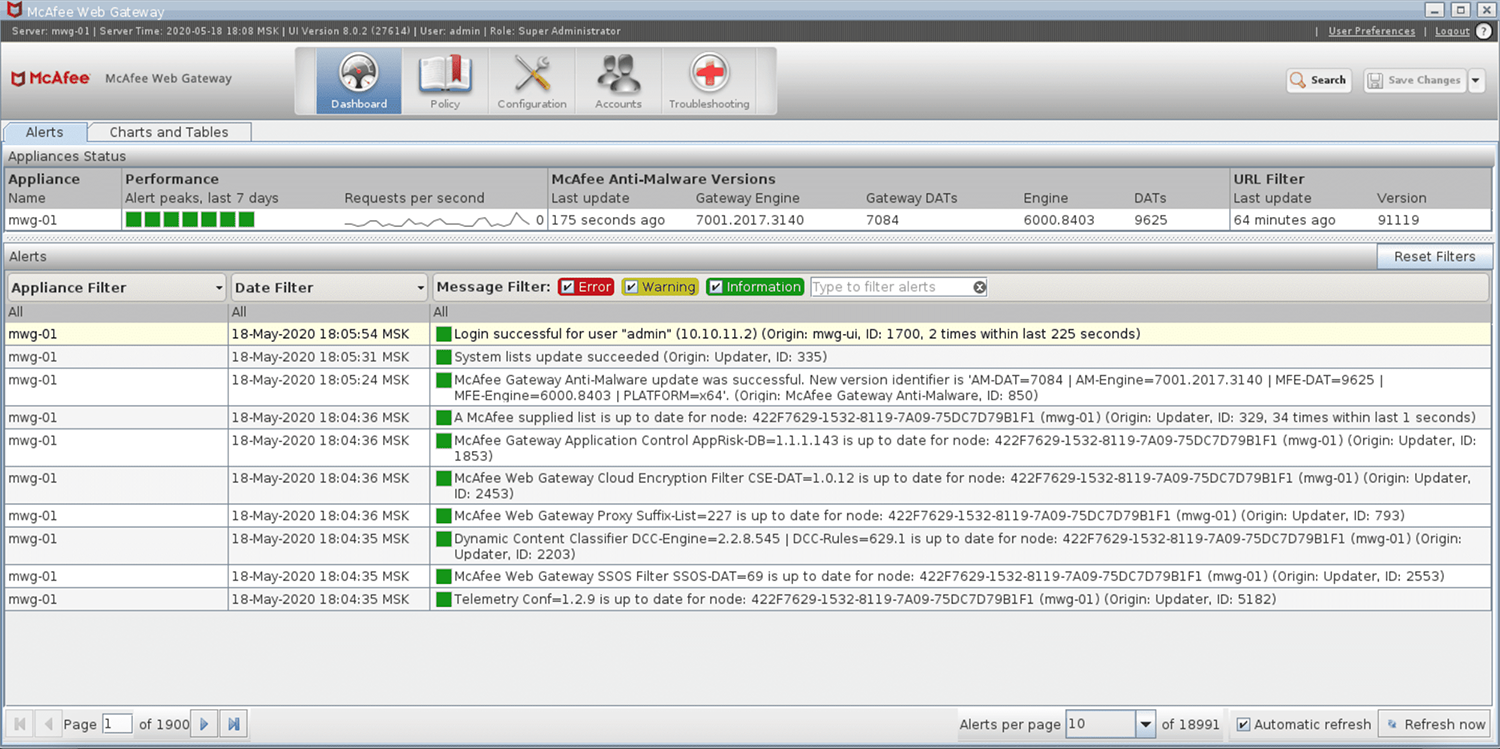The width and height of the screenshot is (1500, 749).
Task: Select the 'Cloud Encryption Filter CSE-DAT=1.0.12' alert message
Action: [960, 486]
